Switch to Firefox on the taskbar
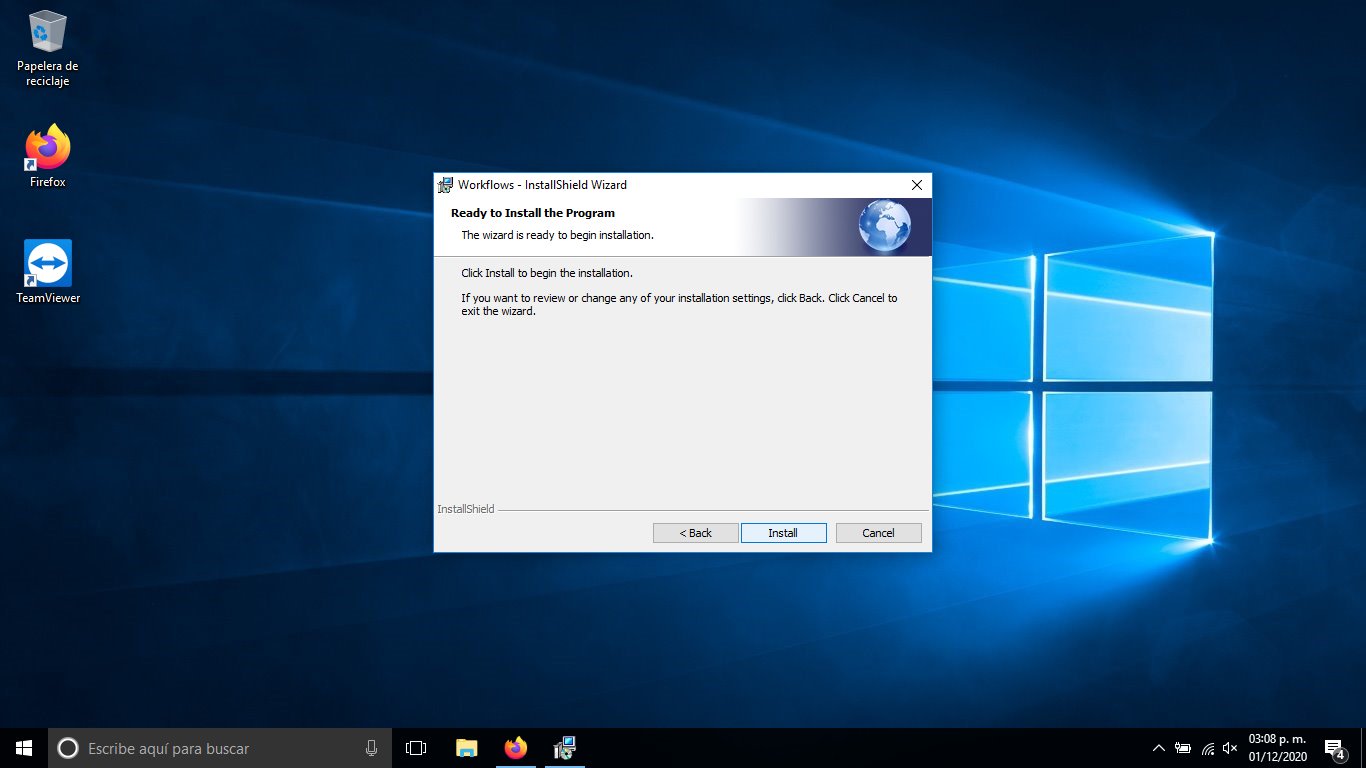This screenshot has height=768, width=1366. pos(515,748)
